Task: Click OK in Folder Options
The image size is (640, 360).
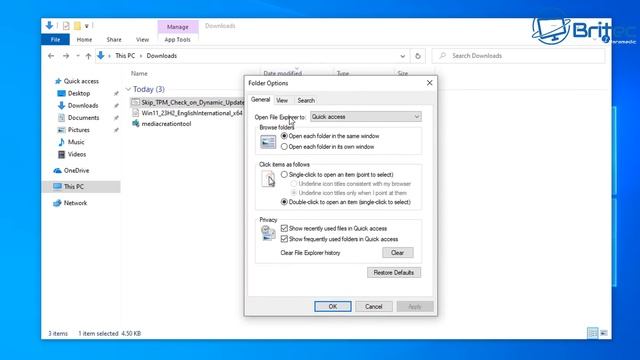Action: pos(333,307)
